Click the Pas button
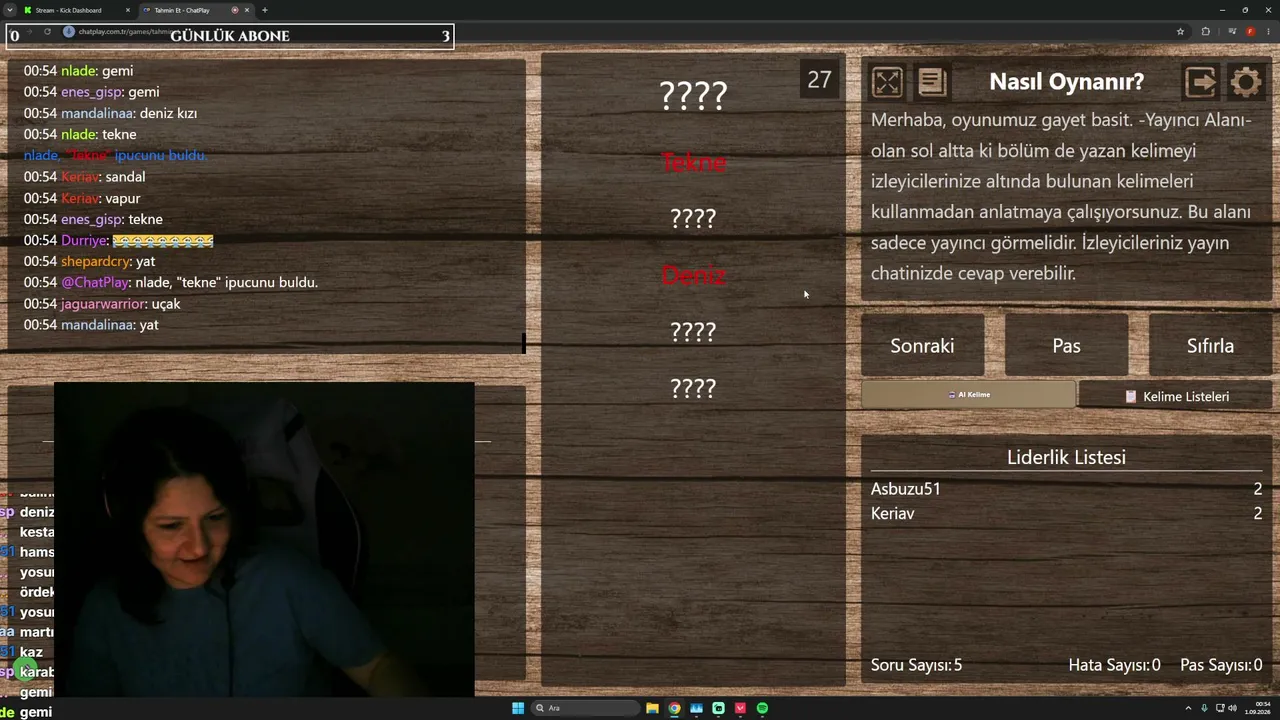The image size is (1280, 720). coord(1066,346)
